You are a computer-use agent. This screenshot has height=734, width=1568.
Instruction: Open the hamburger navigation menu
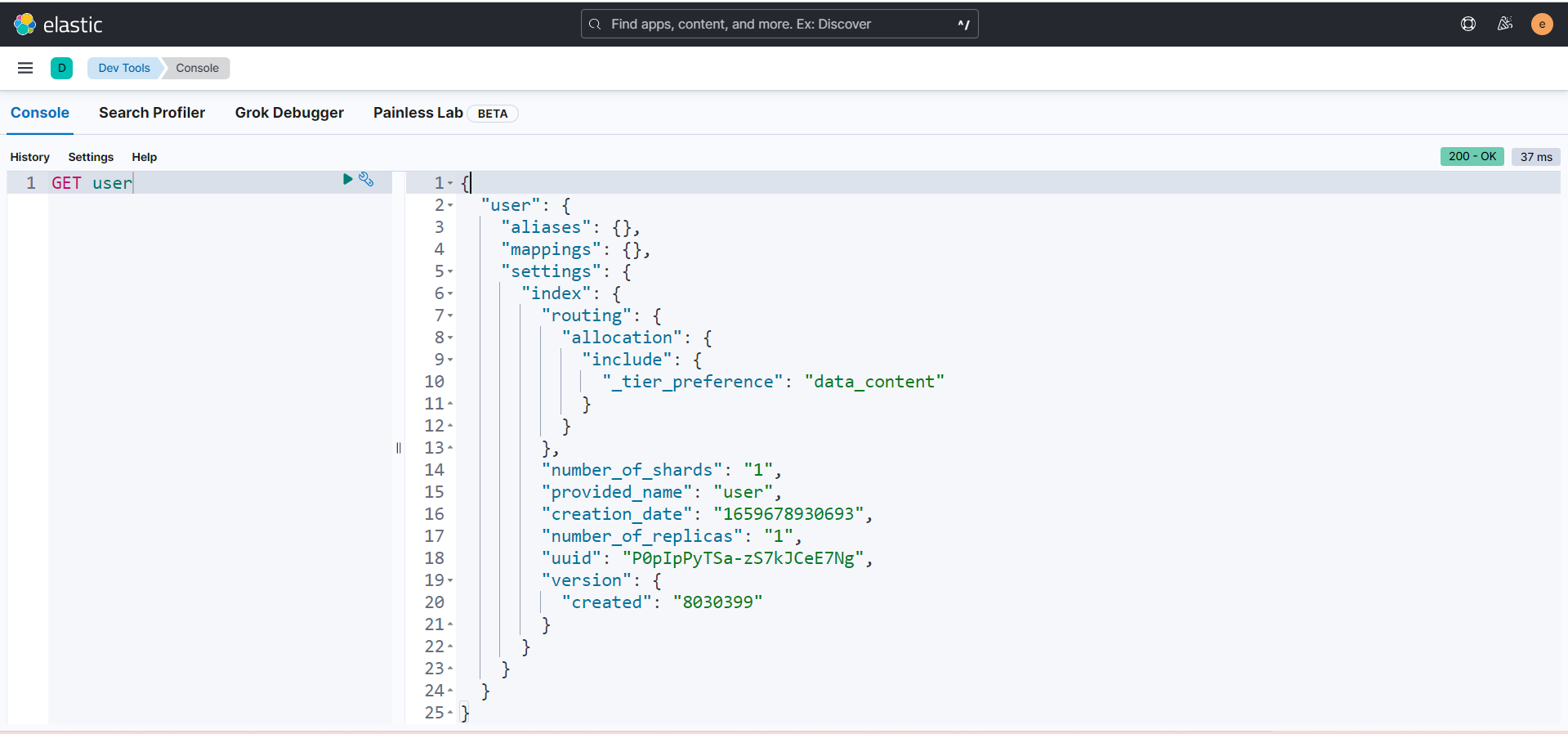[x=25, y=68]
